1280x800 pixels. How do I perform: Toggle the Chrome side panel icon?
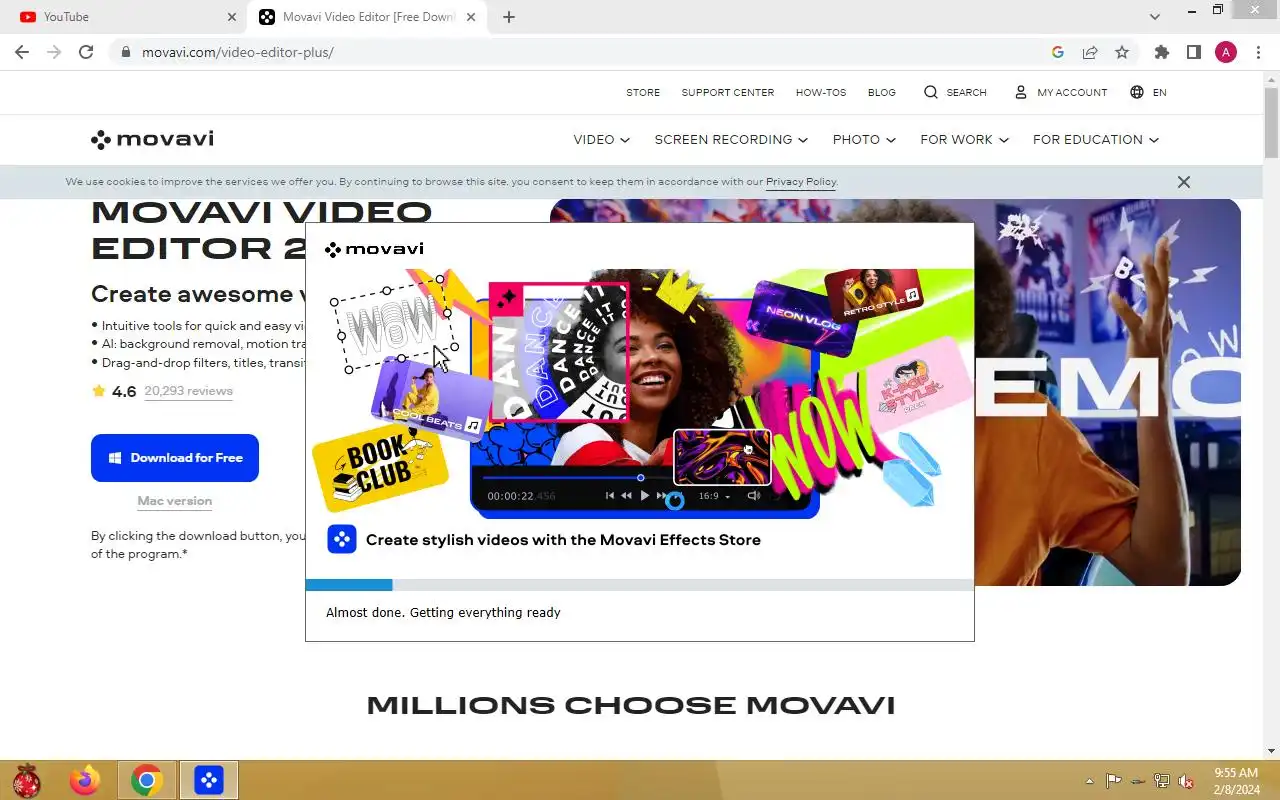click(1193, 52)
